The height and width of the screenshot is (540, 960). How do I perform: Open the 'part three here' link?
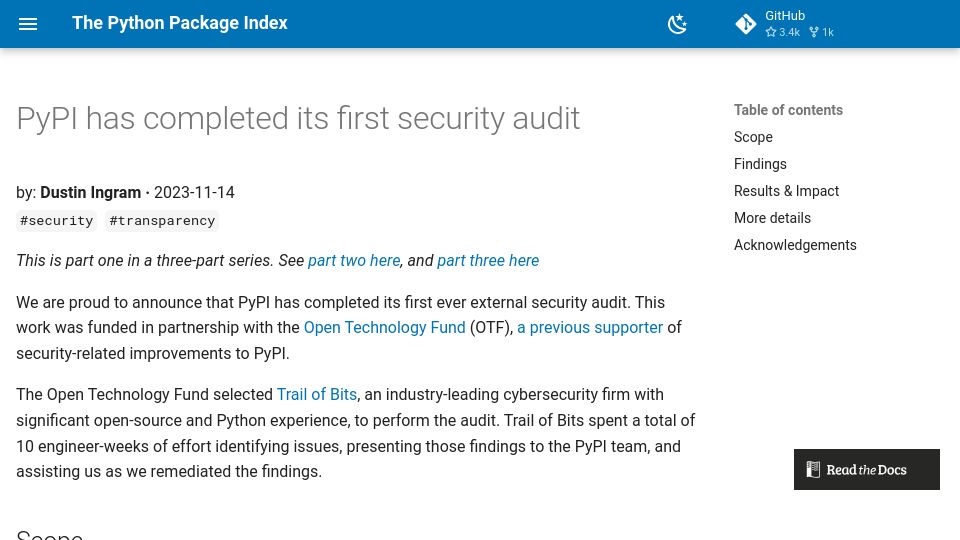[488, 260]
